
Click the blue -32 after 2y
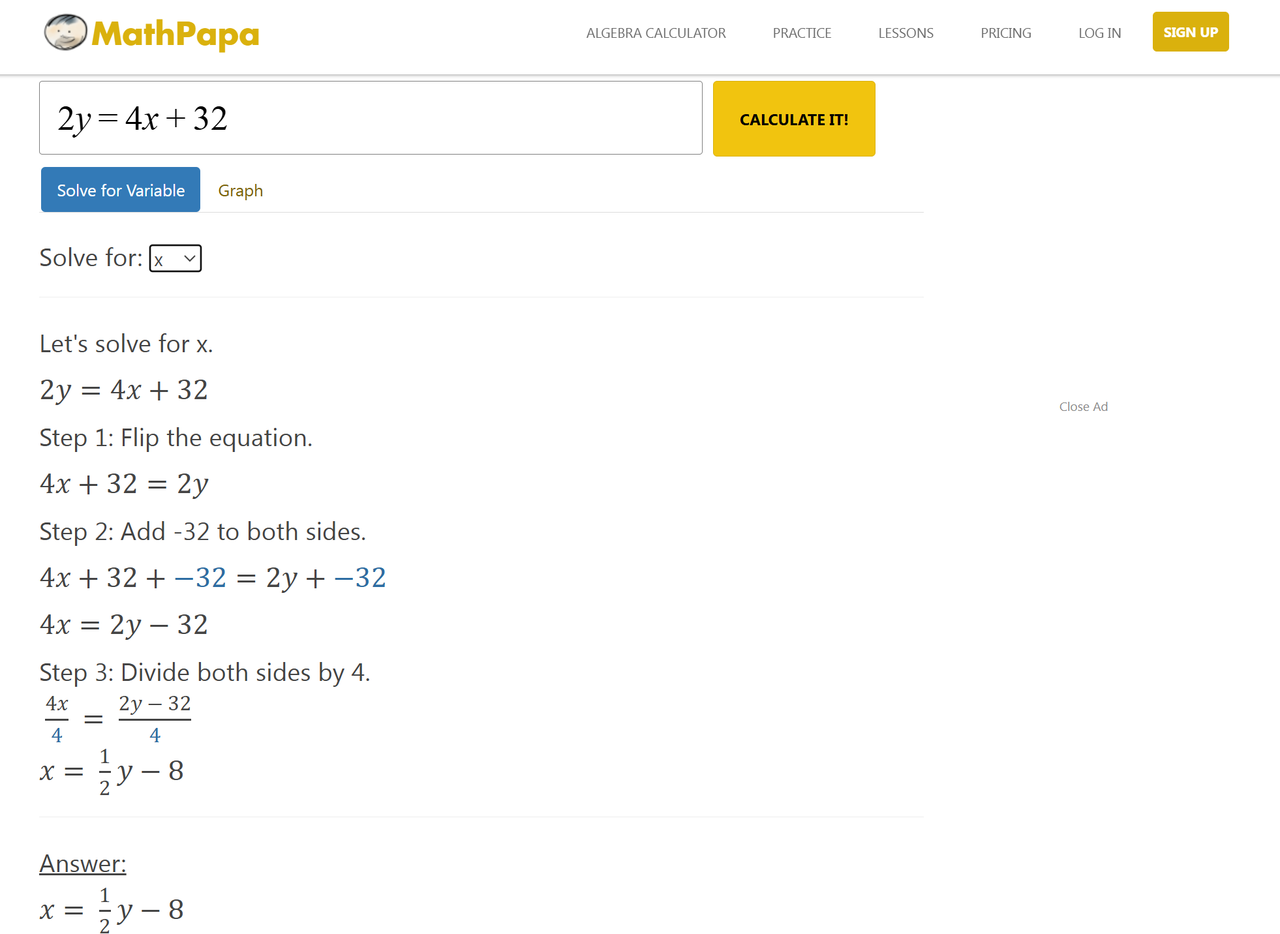359,578
